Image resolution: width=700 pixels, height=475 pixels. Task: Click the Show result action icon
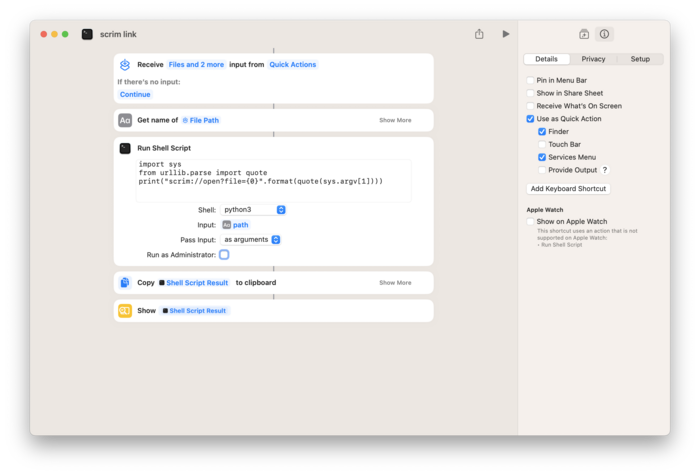(x=125, y=311)
